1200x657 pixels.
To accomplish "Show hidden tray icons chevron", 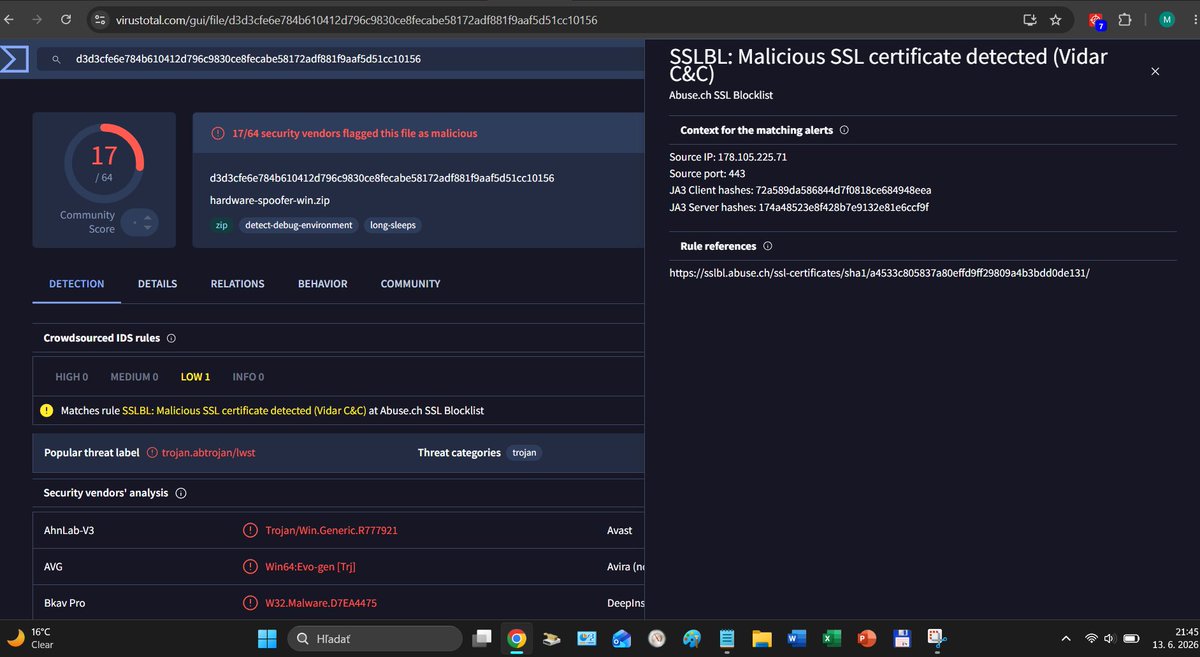I will tap(1067, 637).
